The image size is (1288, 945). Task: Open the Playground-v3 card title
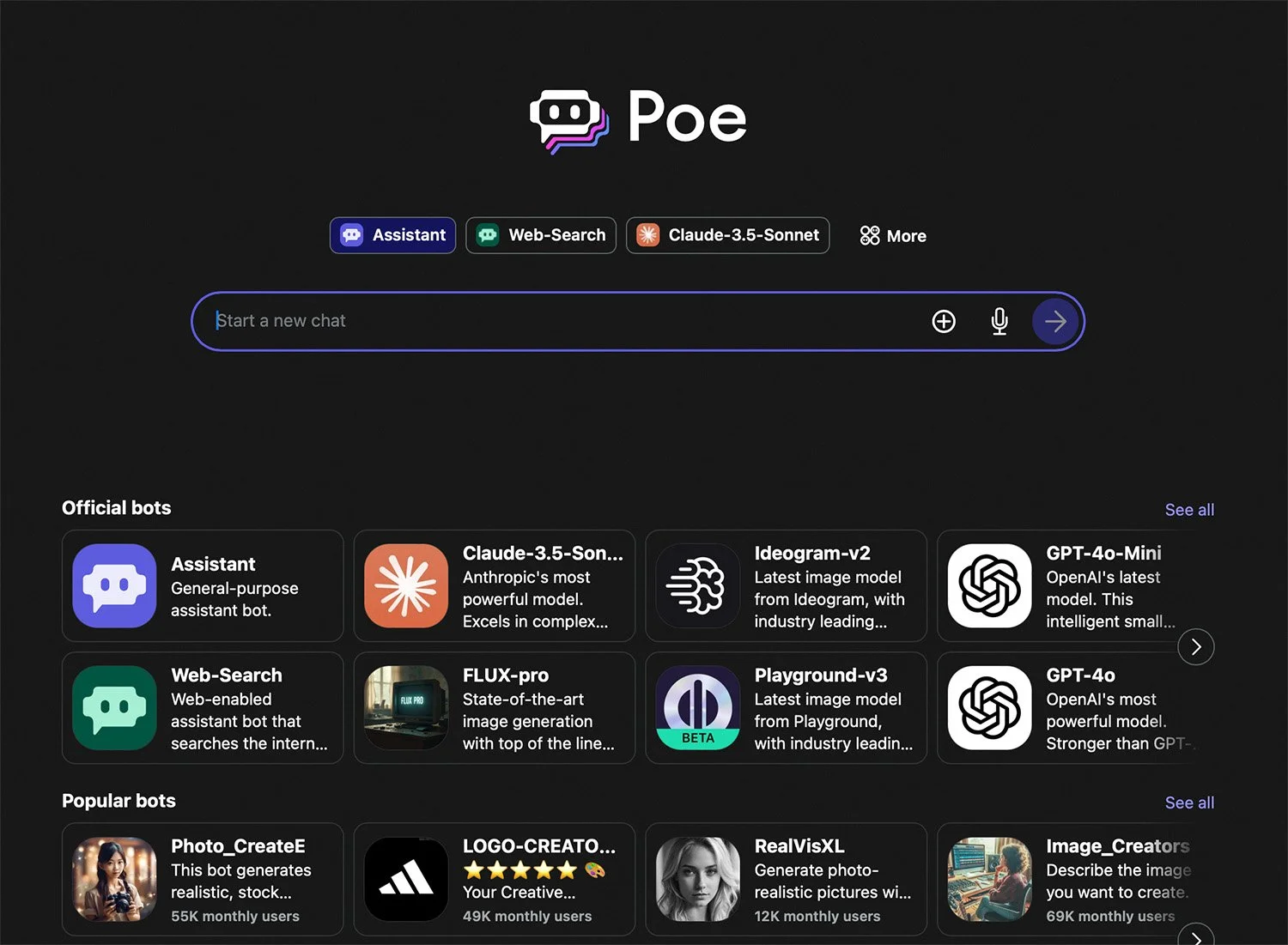click(821, 675)
